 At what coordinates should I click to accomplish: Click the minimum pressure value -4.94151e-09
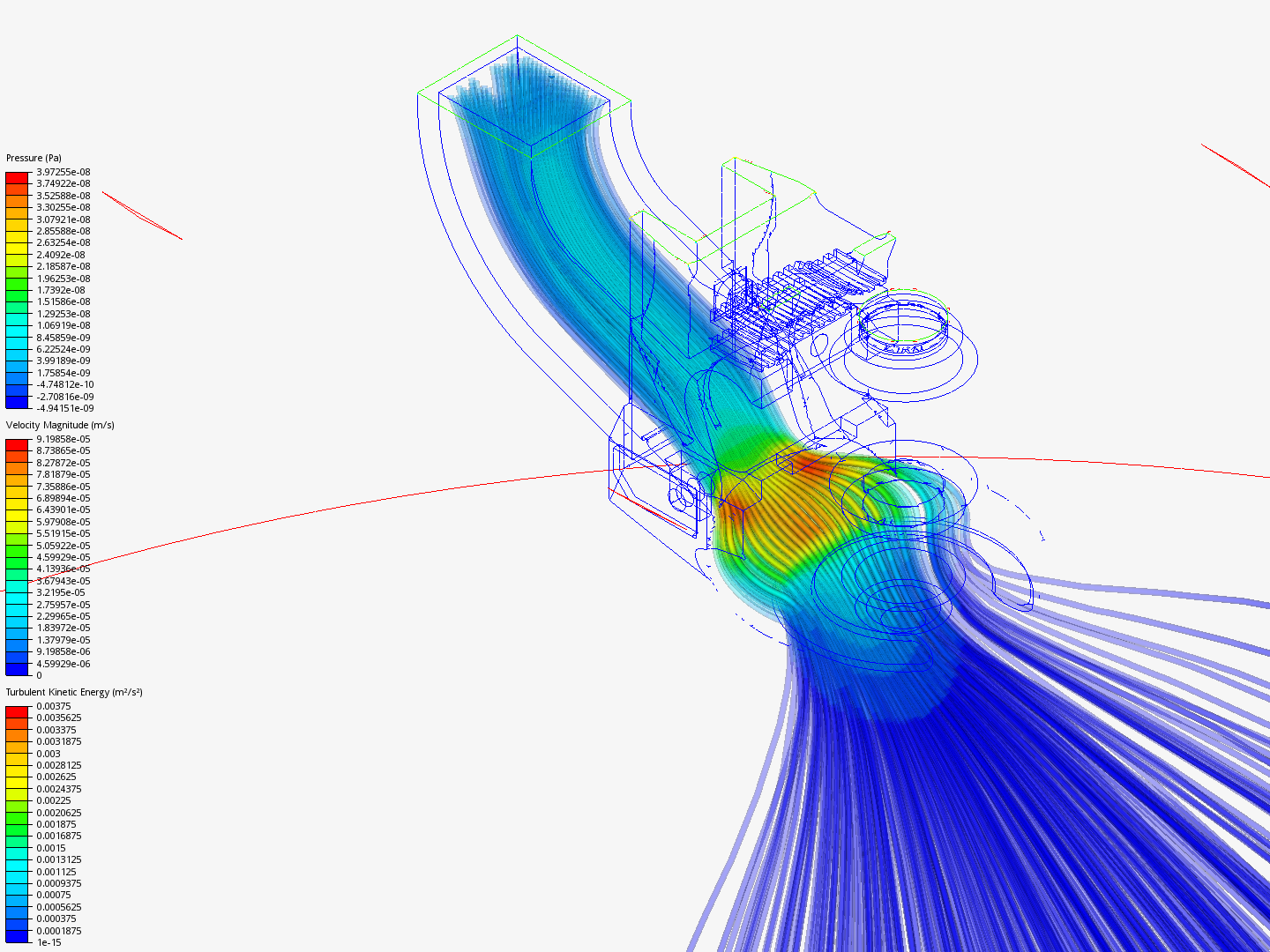65,408
